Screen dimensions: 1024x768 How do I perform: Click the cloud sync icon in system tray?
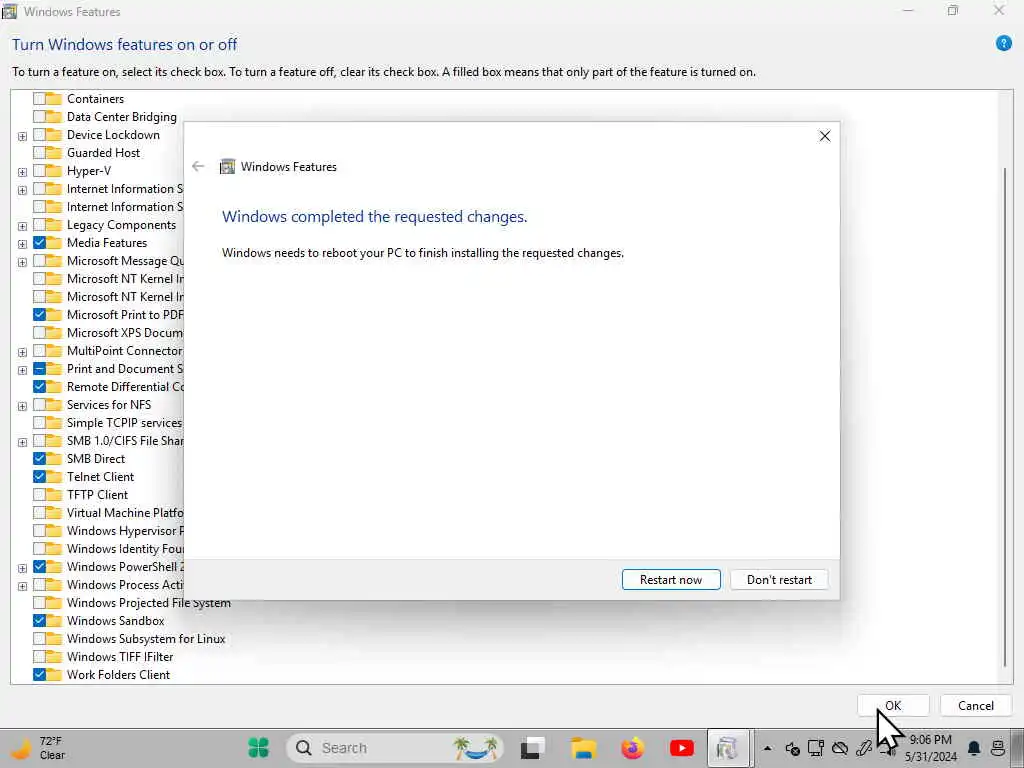840,748
